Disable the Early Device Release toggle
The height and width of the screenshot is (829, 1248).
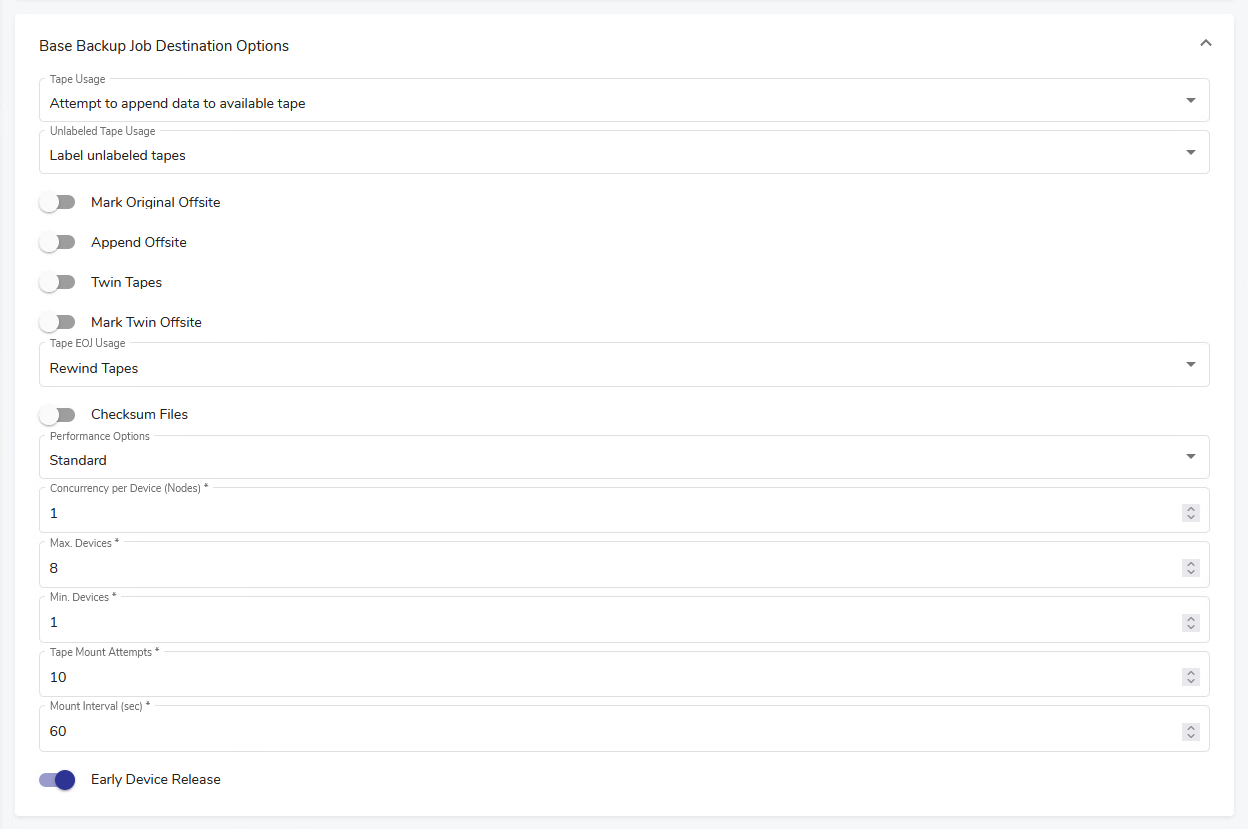58,779
